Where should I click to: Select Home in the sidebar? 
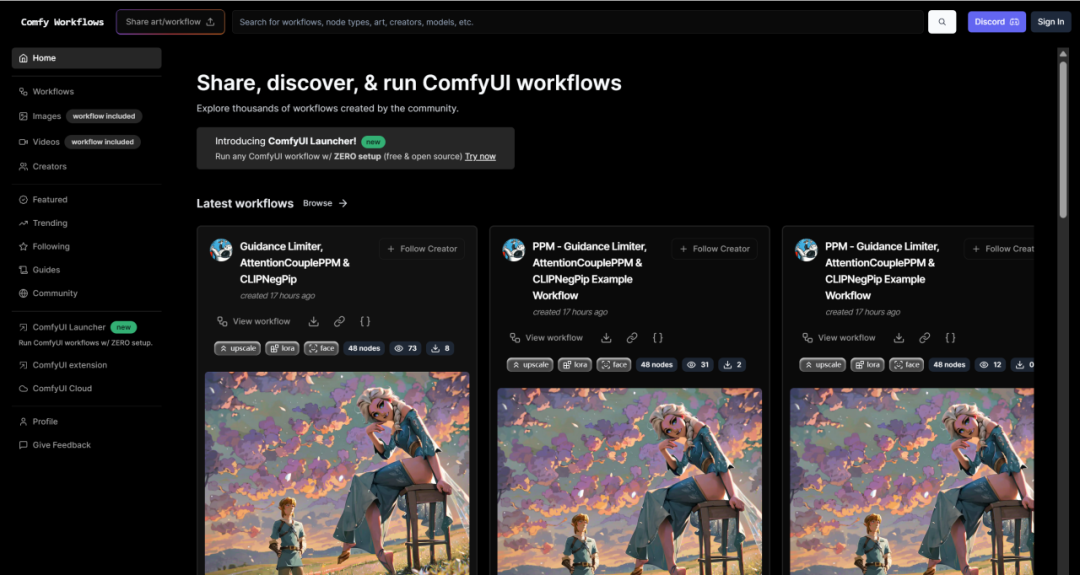click(87, 58)
